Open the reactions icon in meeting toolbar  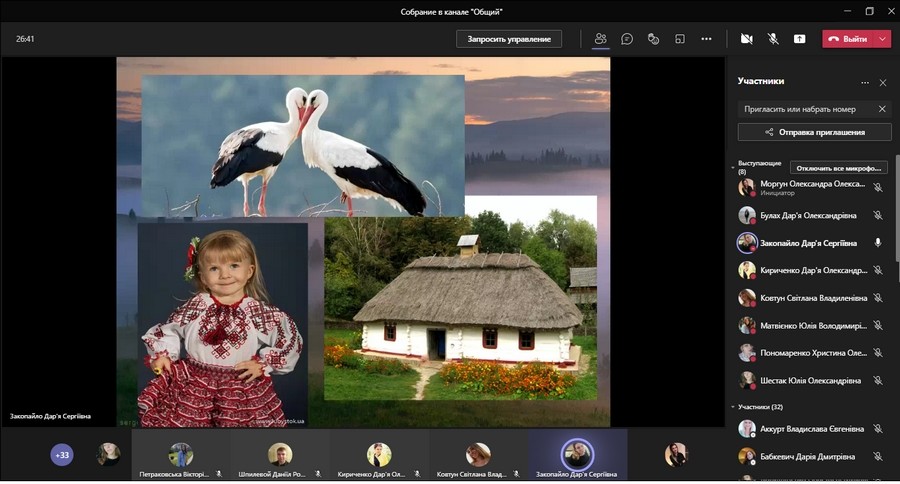[653, 39]
